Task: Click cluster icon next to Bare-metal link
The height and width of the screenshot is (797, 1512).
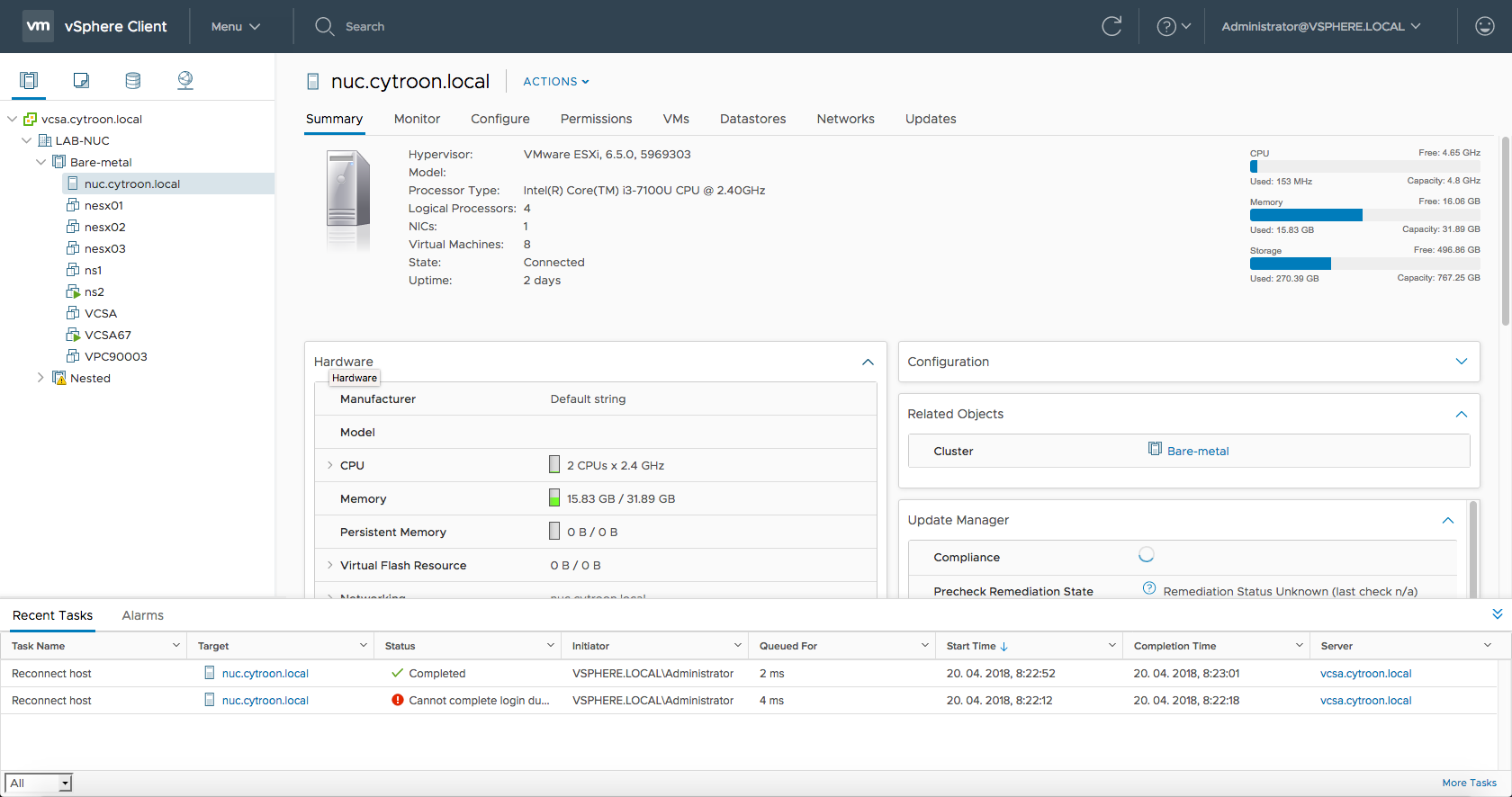Action: tap(1155, 449)
